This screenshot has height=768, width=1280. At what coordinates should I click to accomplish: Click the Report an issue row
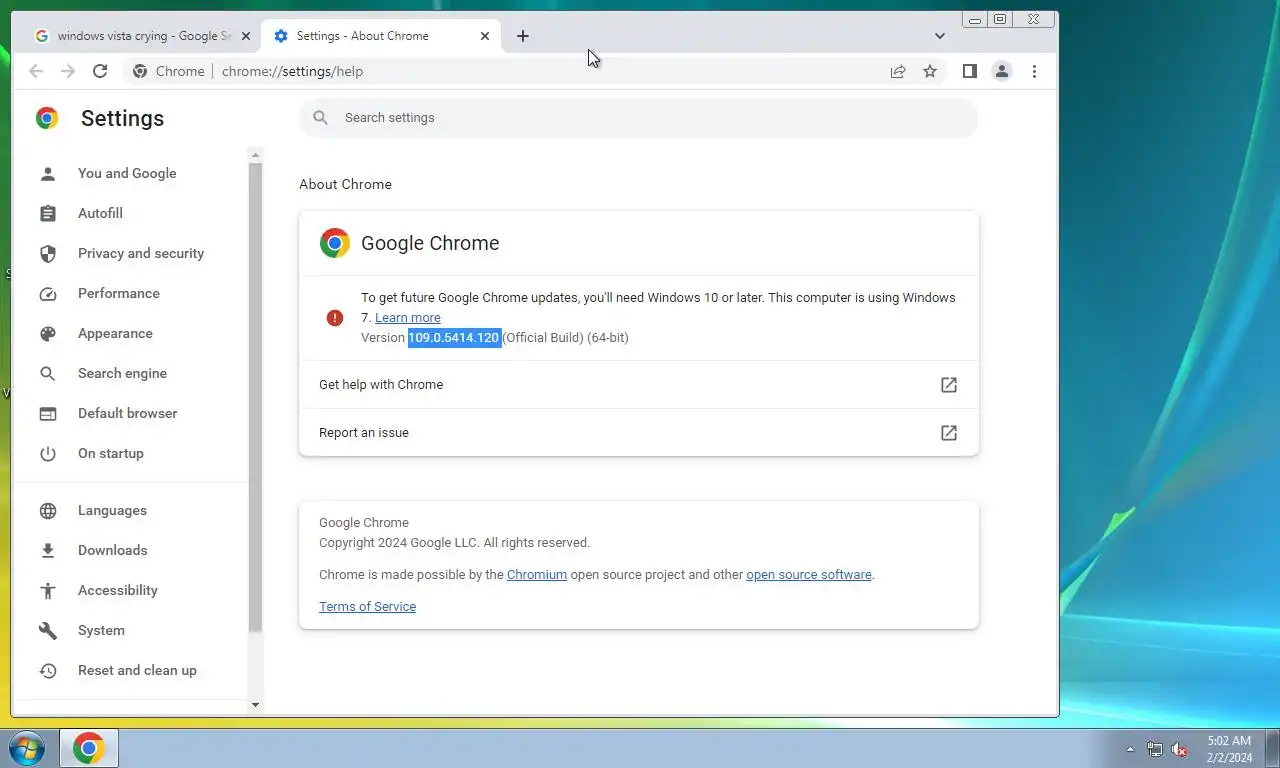(x=638, y=433)
